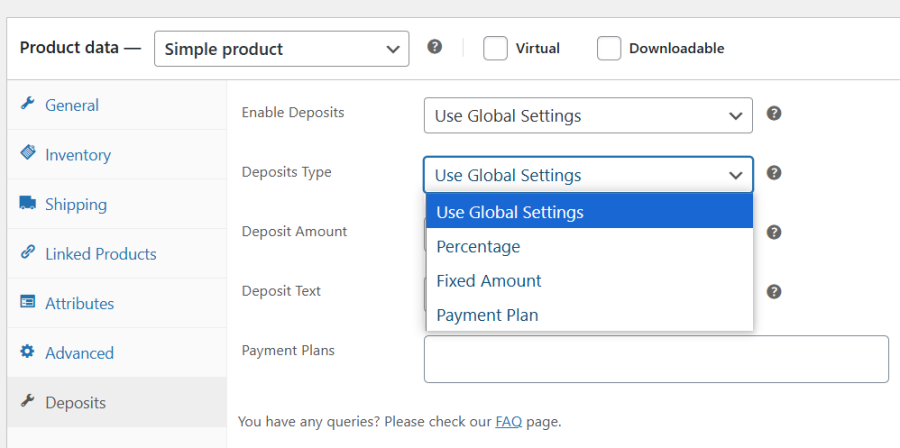Click the Inventory tag icon

coord(28,154)
